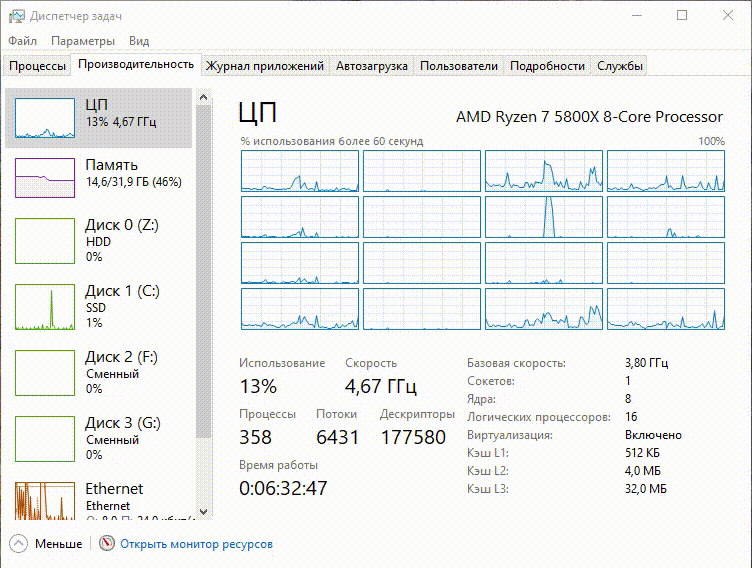
Task: Select Диск 3 (G:) removable entry
Action: tap(98, 439)
